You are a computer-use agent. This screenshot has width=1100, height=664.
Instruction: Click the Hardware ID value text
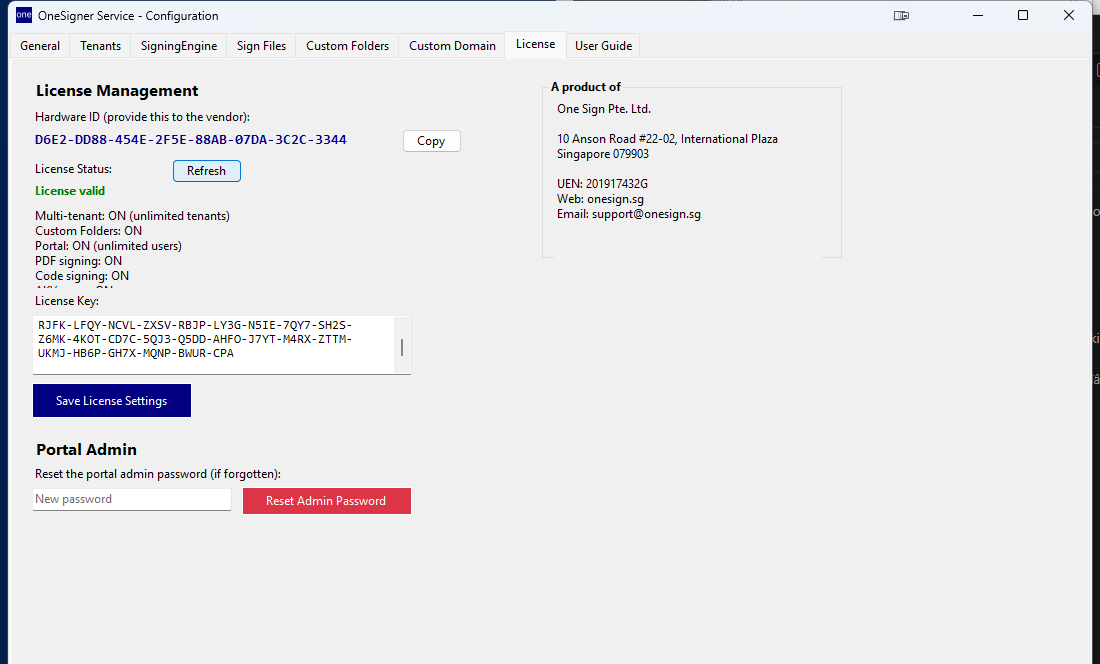(x=191, y=140)
